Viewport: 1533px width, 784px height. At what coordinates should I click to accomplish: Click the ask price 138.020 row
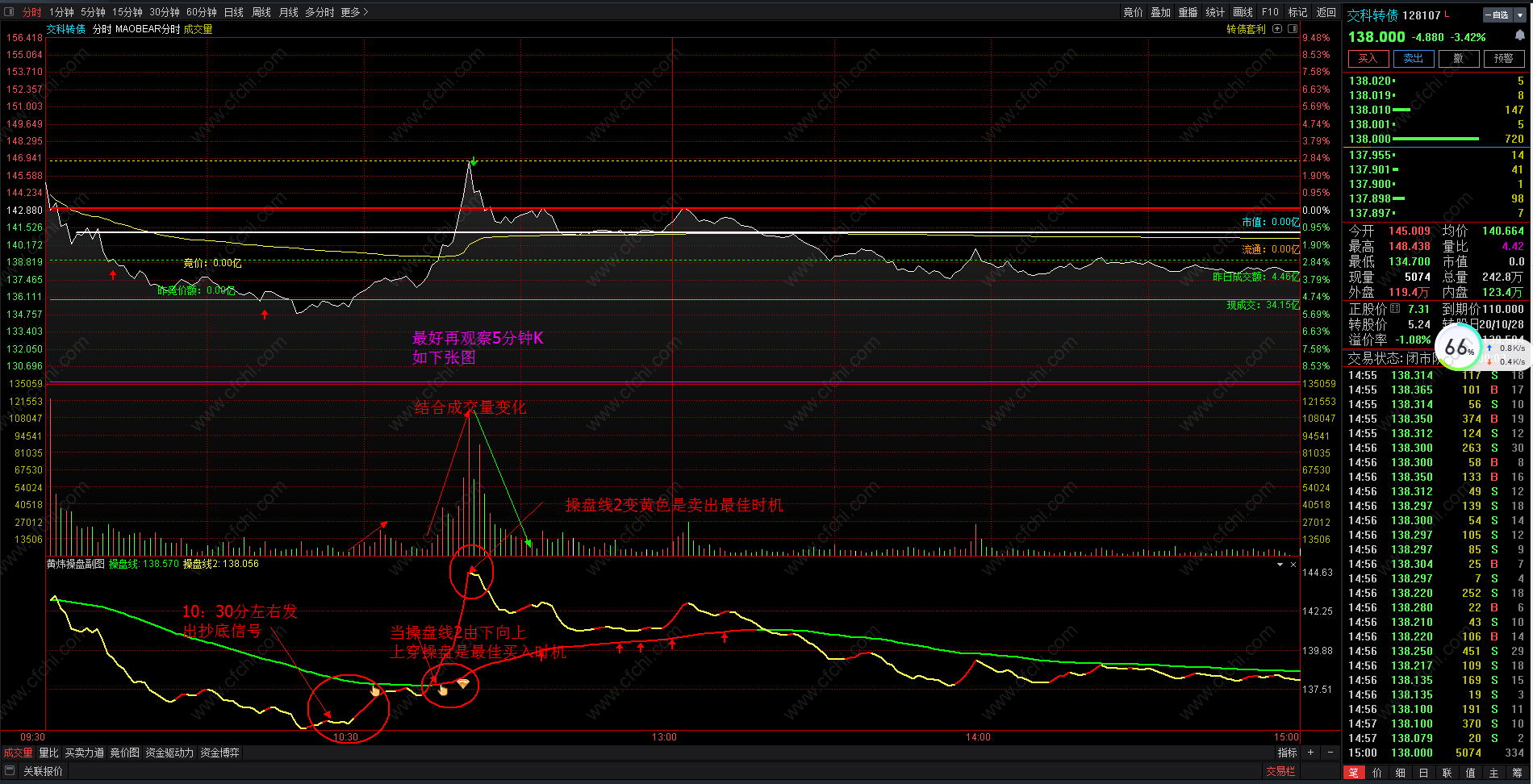coord(1436,81)
